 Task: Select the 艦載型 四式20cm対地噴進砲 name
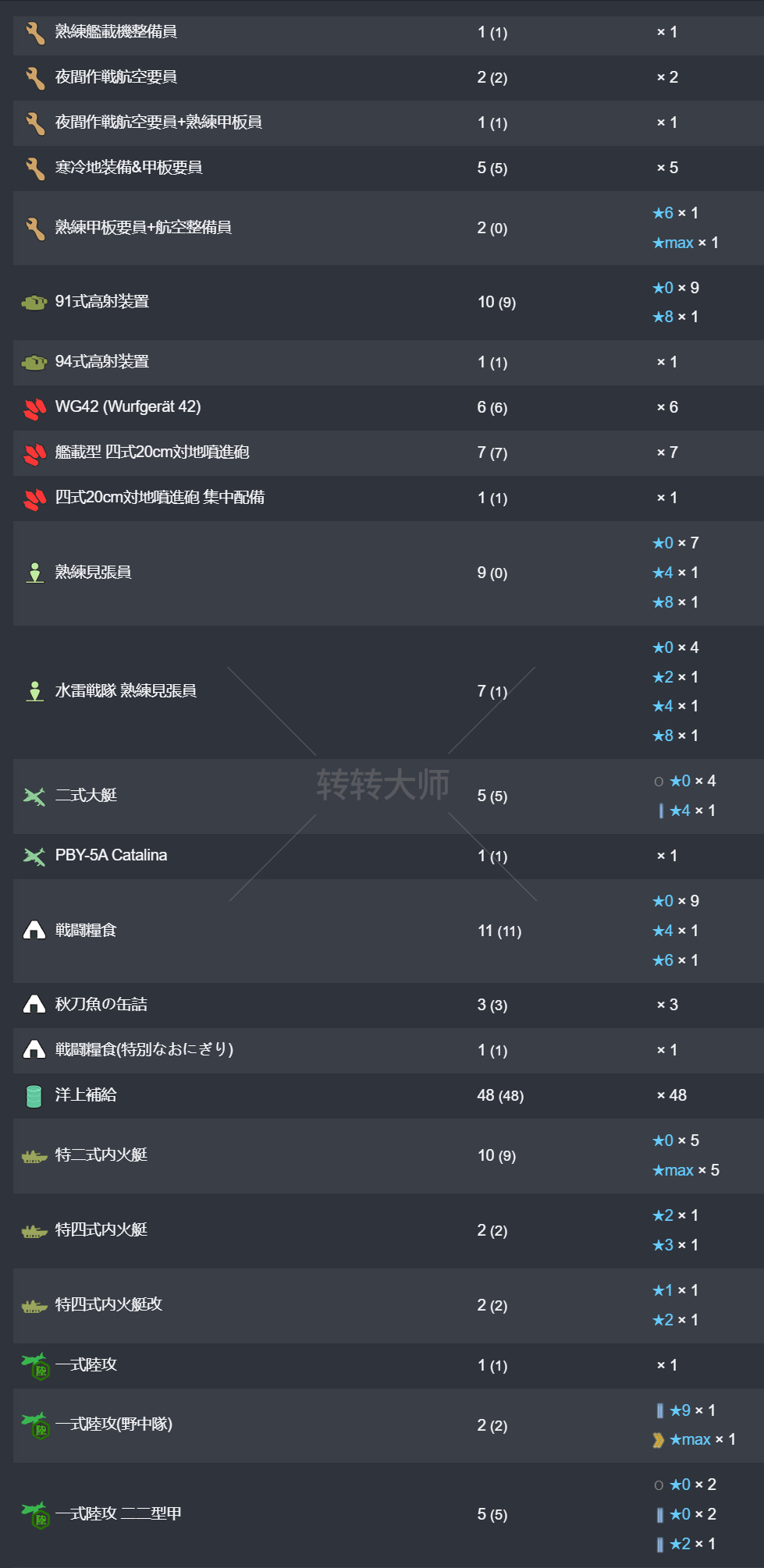point(152,452)
